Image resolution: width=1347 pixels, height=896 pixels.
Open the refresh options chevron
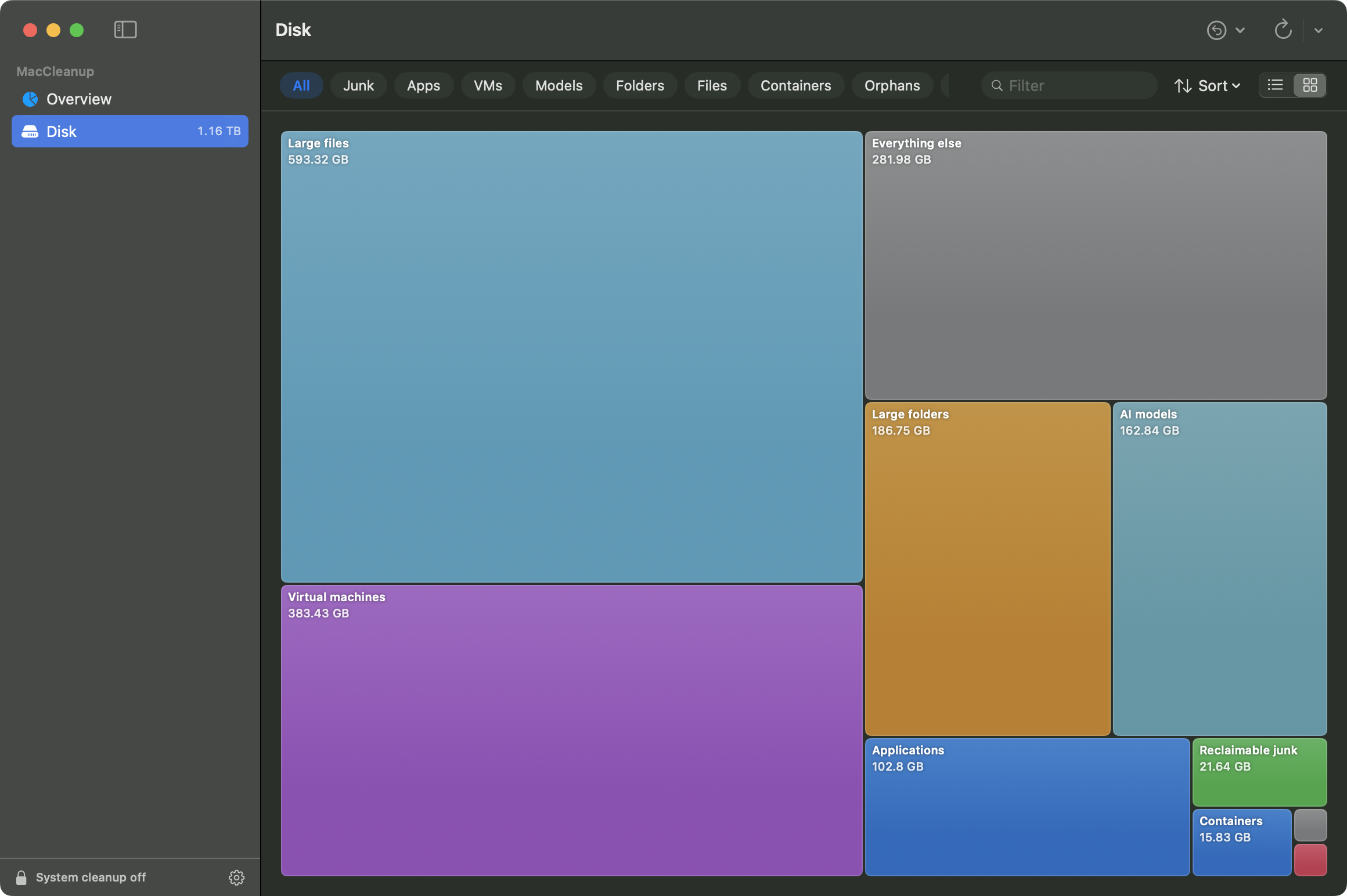coord(1319,30)
